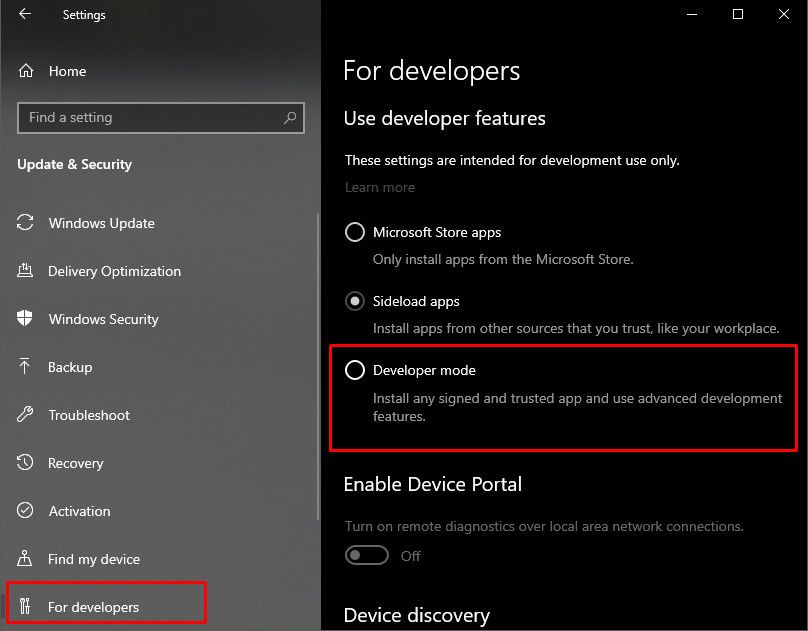Open the Learn more link
The width and height of the screenshot is (808, 631).
coord(379,187)
